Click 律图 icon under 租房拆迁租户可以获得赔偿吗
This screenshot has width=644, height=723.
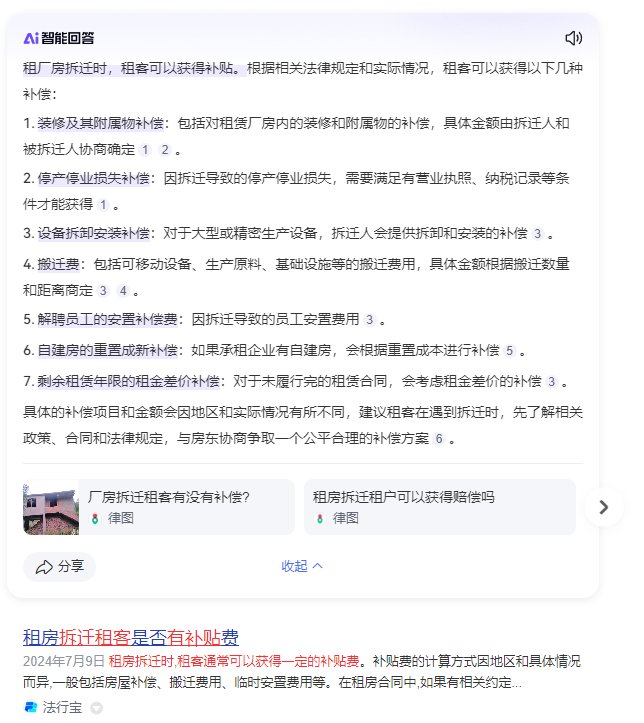(x=319, y=518)
